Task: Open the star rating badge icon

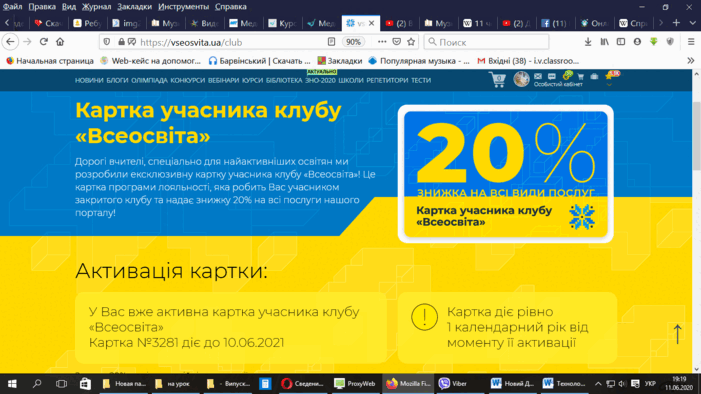Action: pyautogui.click(x=612, y=76)
